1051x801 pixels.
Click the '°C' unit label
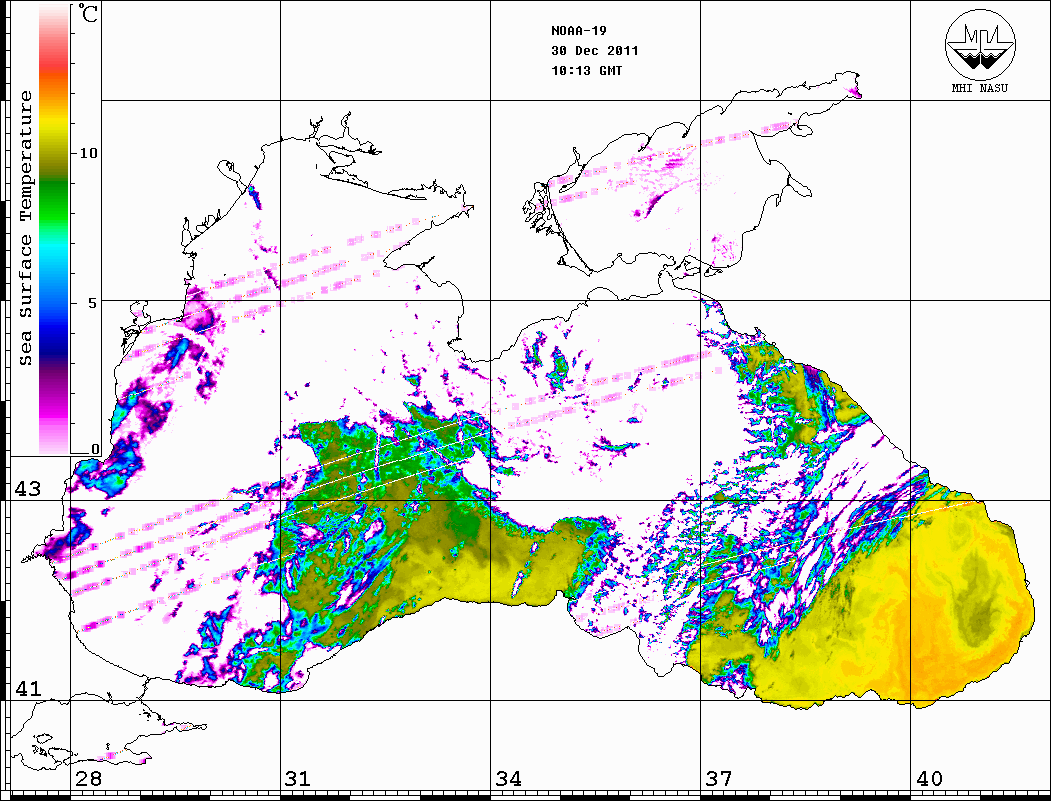click(x=87, y=13)
